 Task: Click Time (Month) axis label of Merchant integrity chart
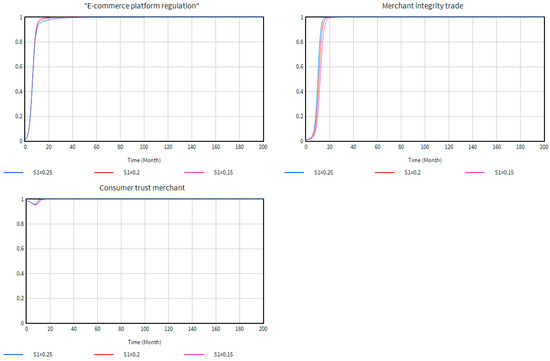[425, 160]
